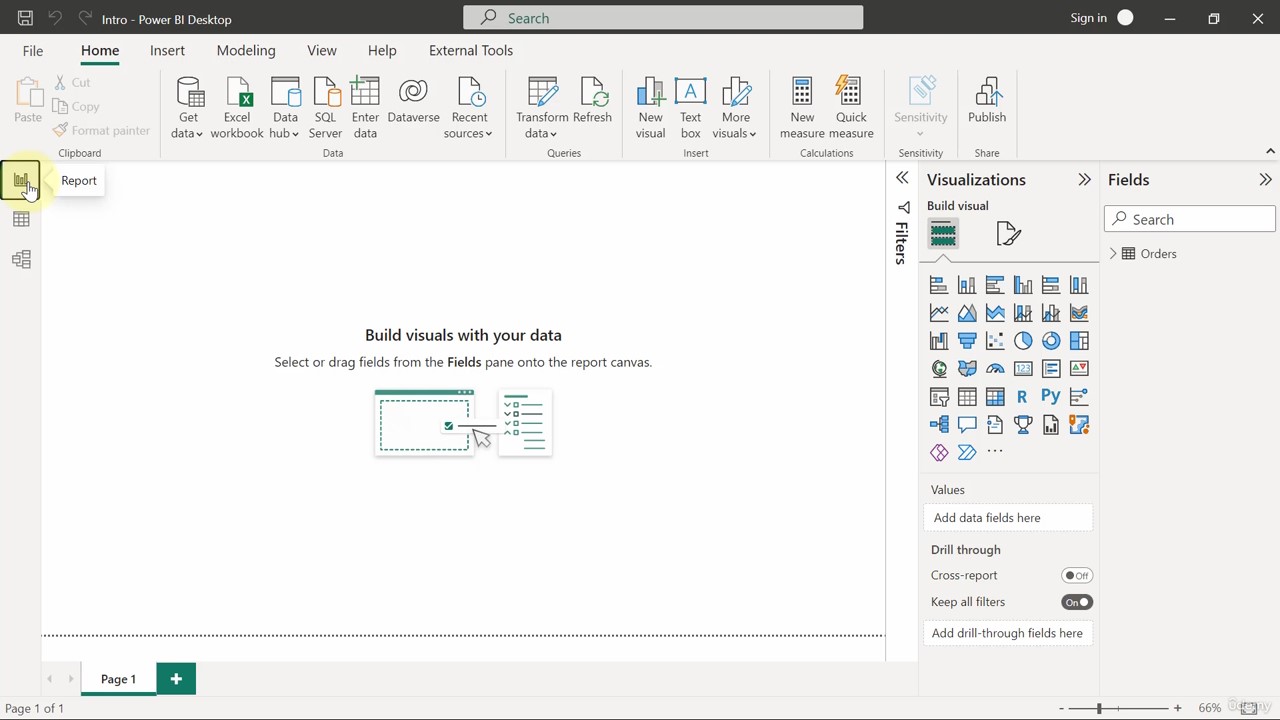Select the KPI visual
The width and height of the screenshot is (1280, 720).
pos(1079,369)
